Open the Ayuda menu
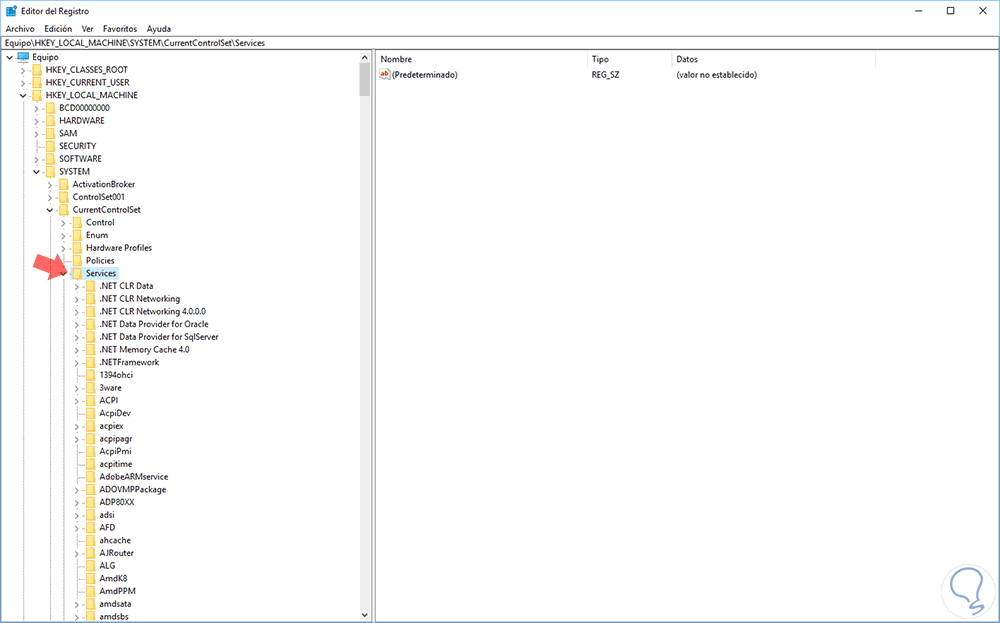Image resolution: width=1000 pixels, height=623 pixels. [x=159, y=29]
